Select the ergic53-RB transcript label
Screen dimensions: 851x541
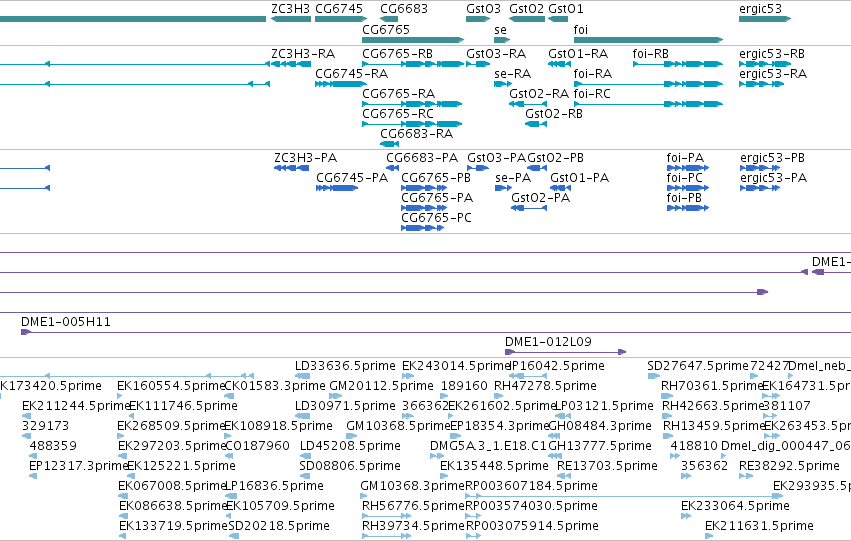(772, 54)
